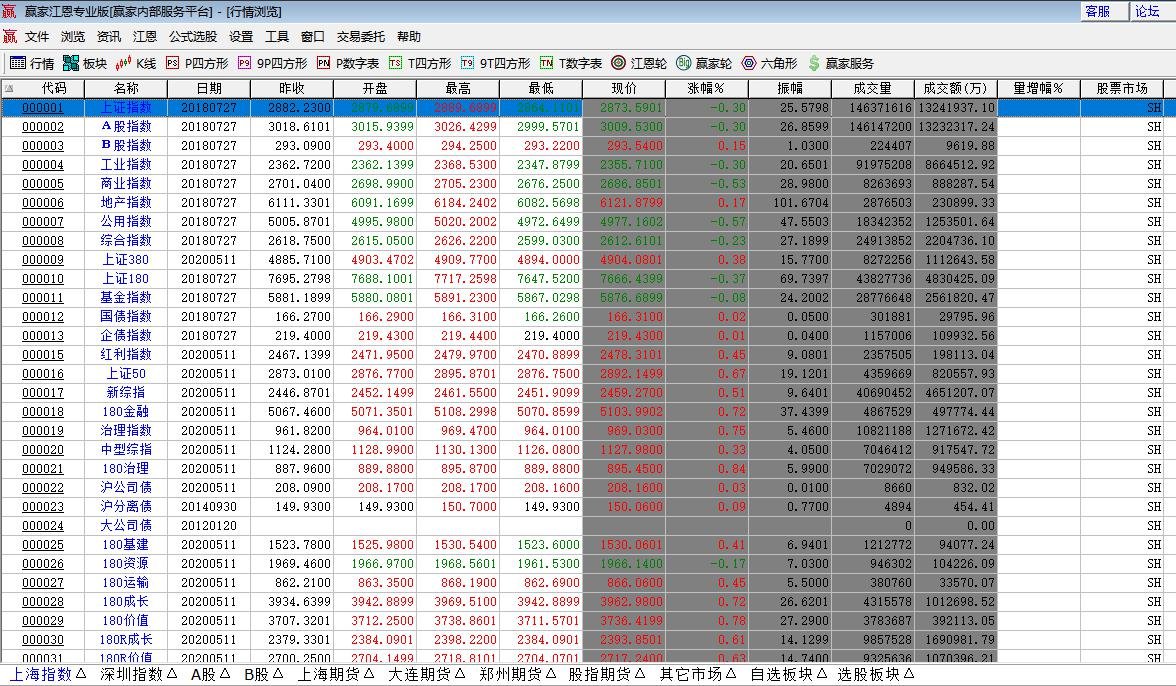Open the 江恩 menu
The width and height of the screenshot is (1176, 686).
pyautogui.click(x=145, y=37)
